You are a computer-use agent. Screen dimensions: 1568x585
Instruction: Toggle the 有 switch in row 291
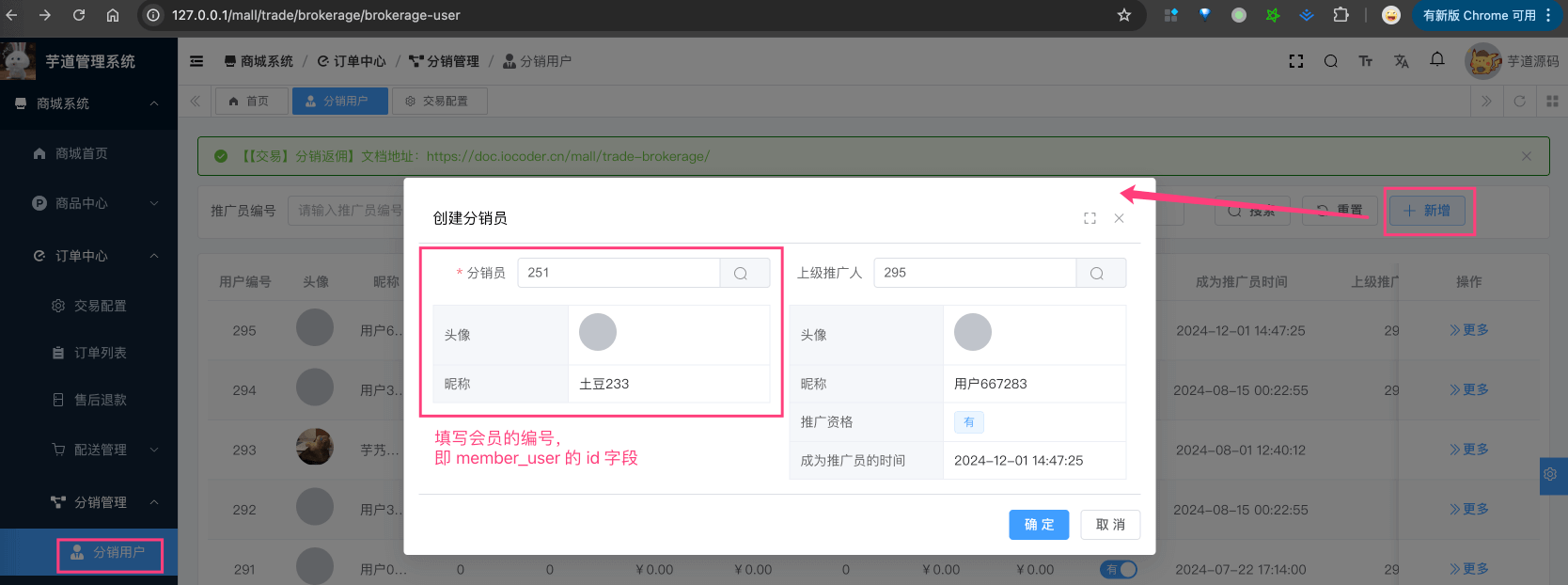click(x=1119, y=569)
